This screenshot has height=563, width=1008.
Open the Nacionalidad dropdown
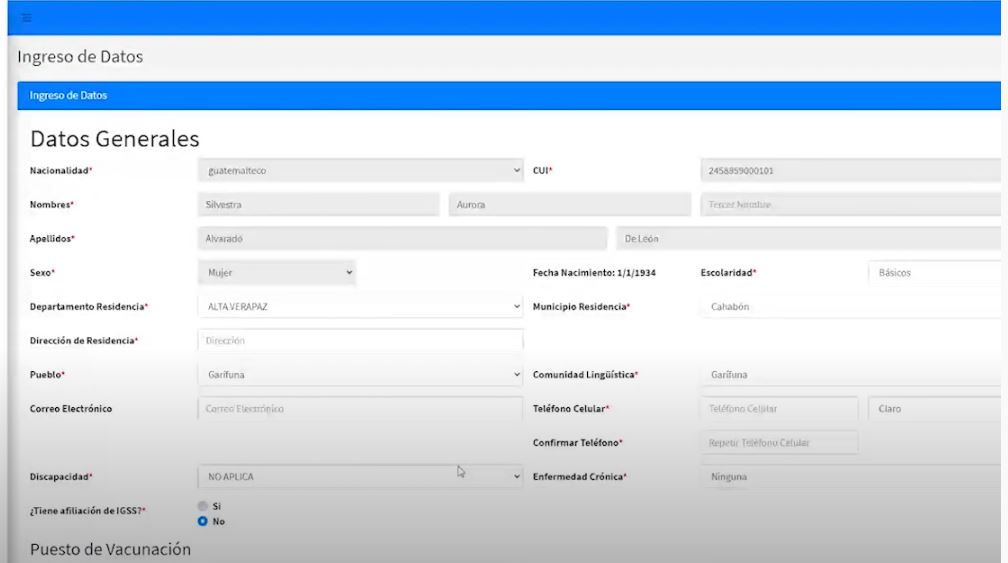pos(360,170)
